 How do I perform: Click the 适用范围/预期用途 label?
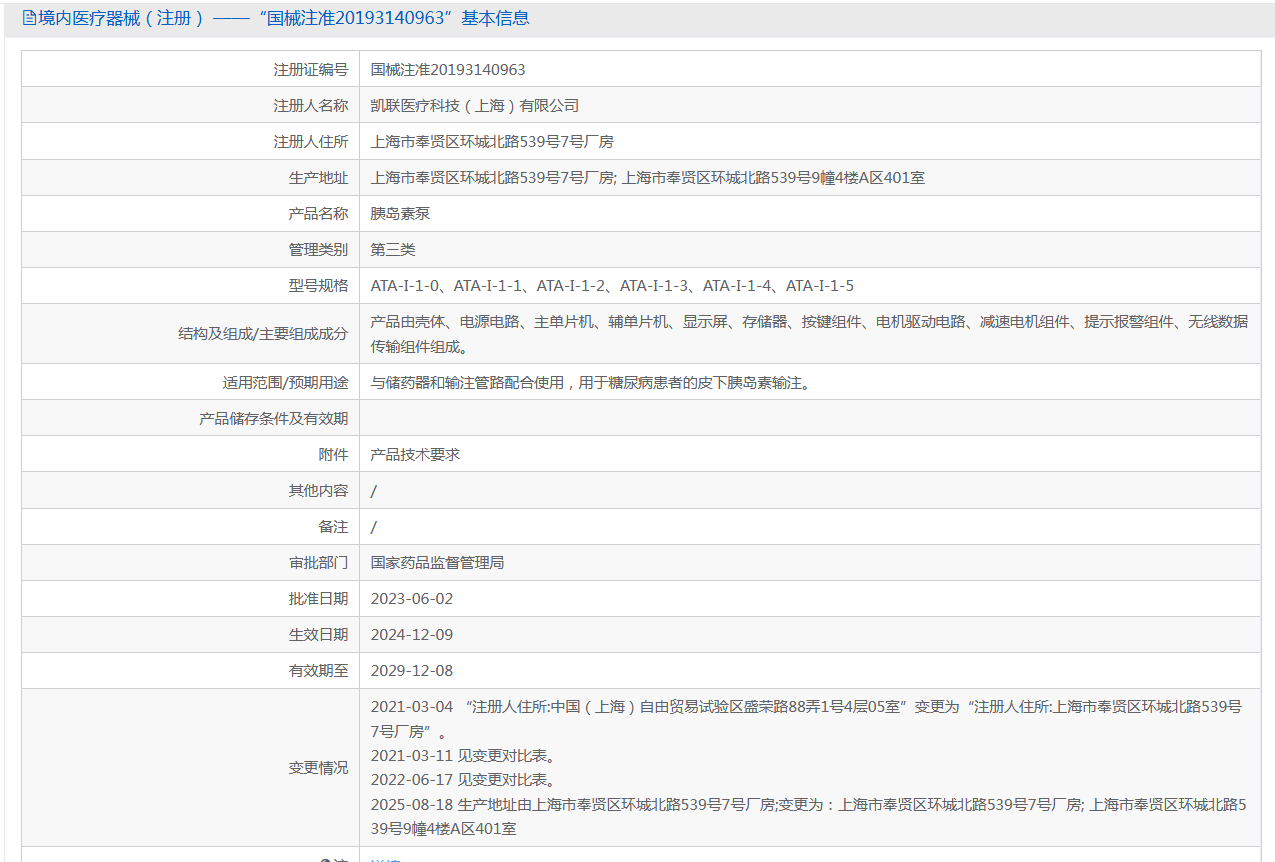coord(285,382)
